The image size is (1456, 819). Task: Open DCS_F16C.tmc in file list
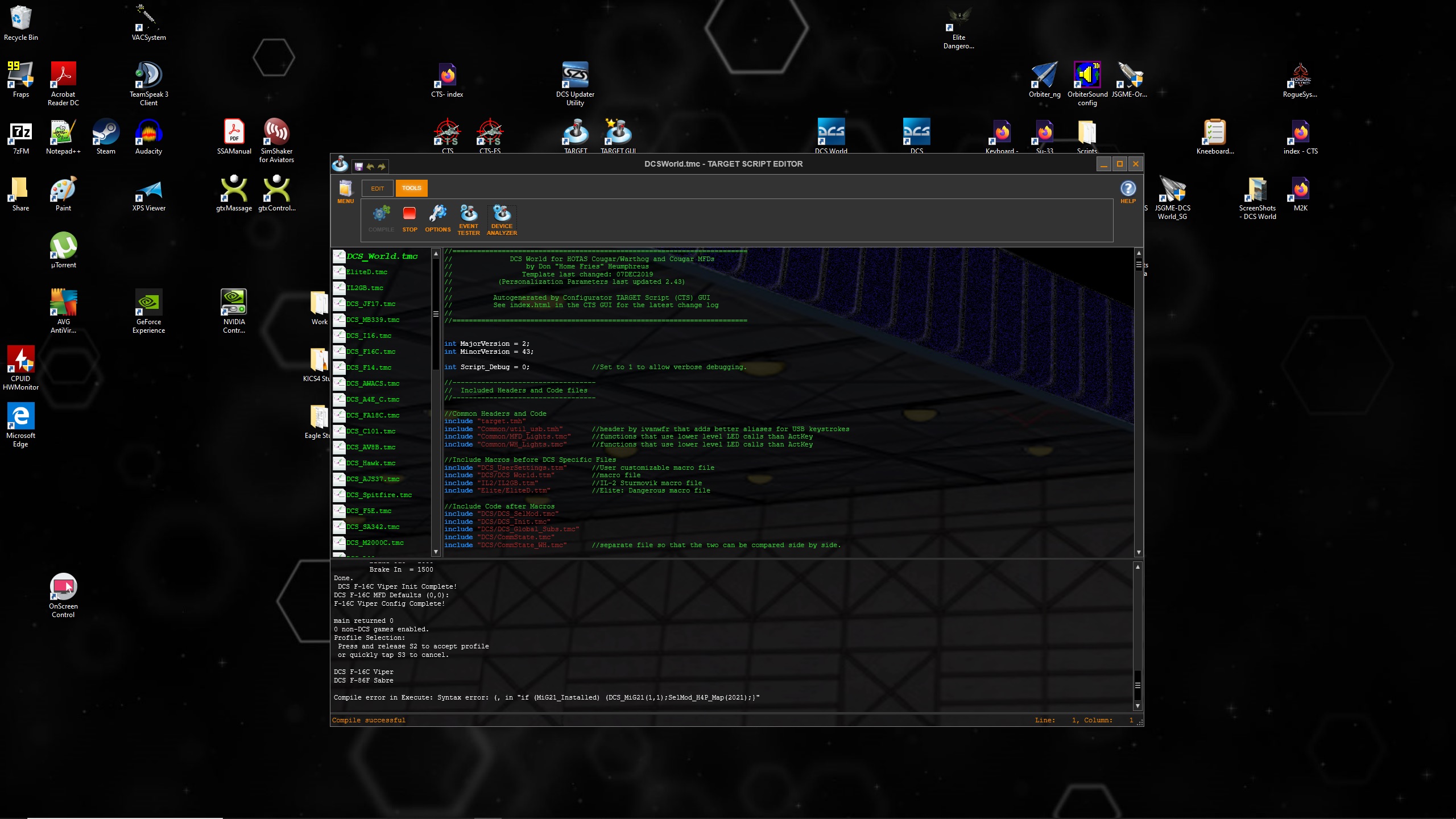[371, 352]
